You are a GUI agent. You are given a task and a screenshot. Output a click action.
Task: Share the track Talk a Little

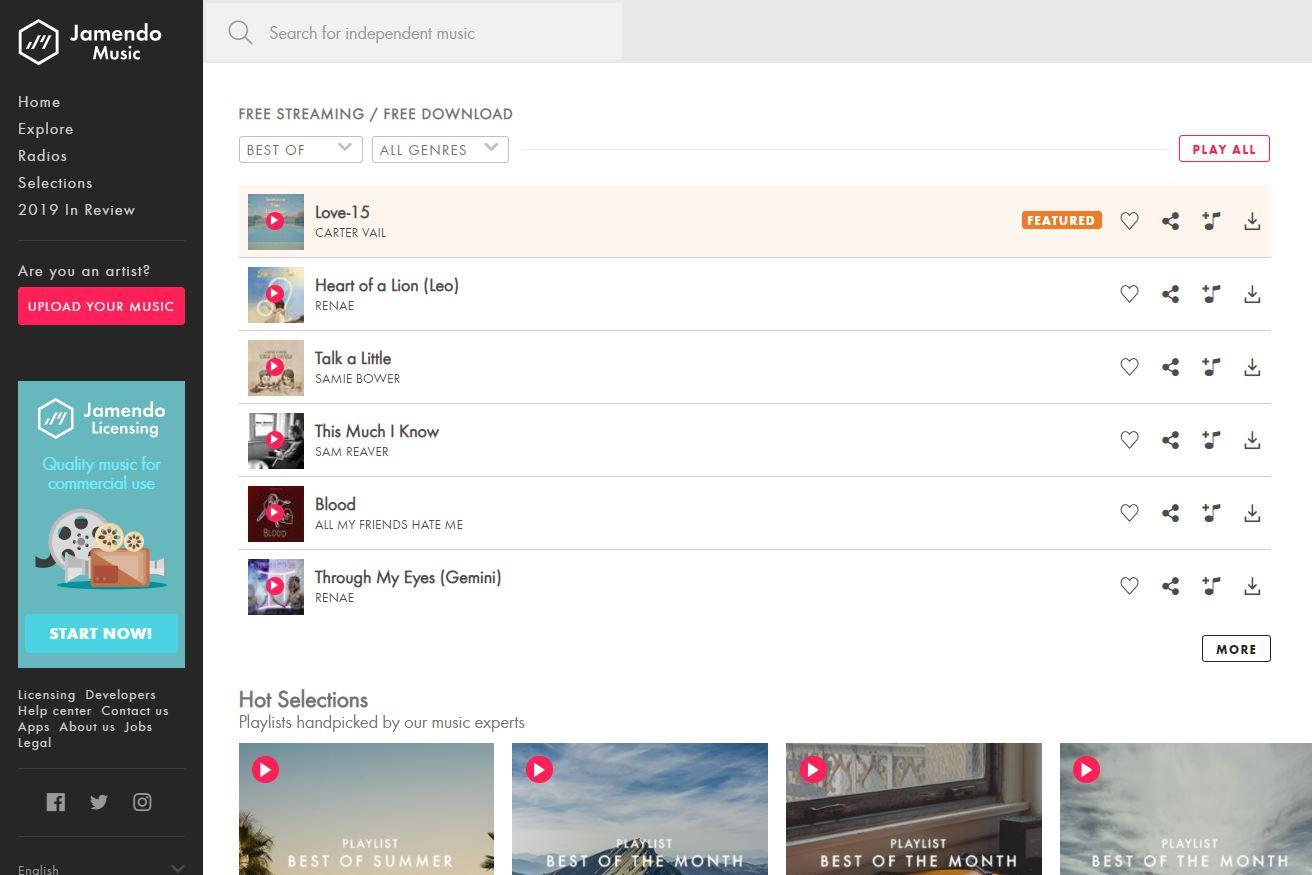(1170, 367)
